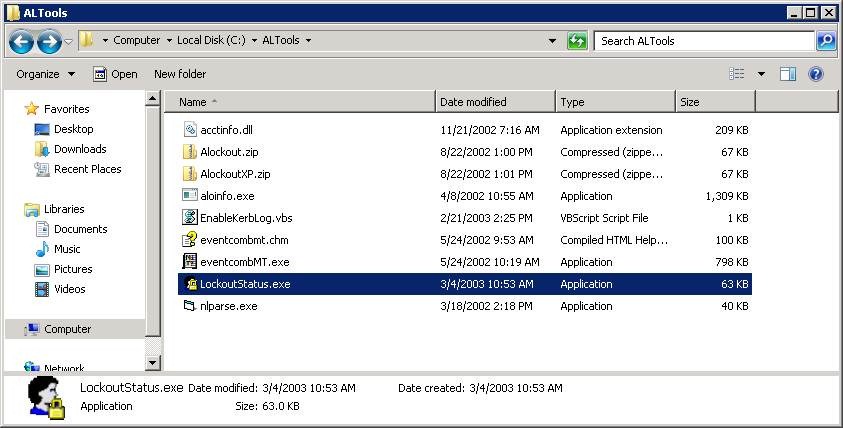Create a New folder
The height and width of the screenshot is (428, 843).
pos(180,74)
